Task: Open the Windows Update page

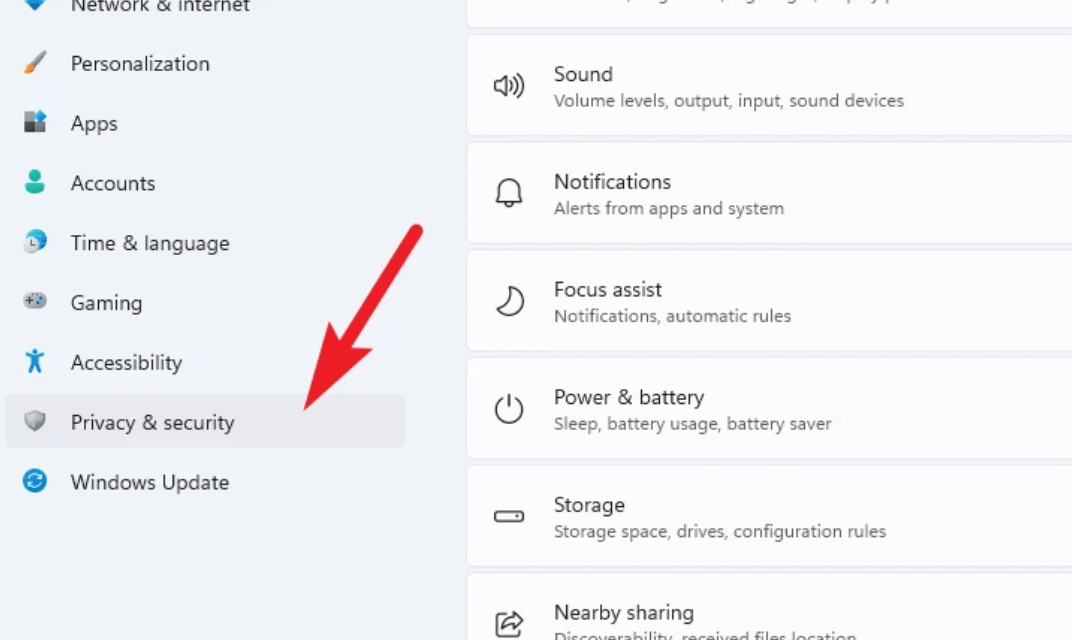Action: tap(150, 482)
